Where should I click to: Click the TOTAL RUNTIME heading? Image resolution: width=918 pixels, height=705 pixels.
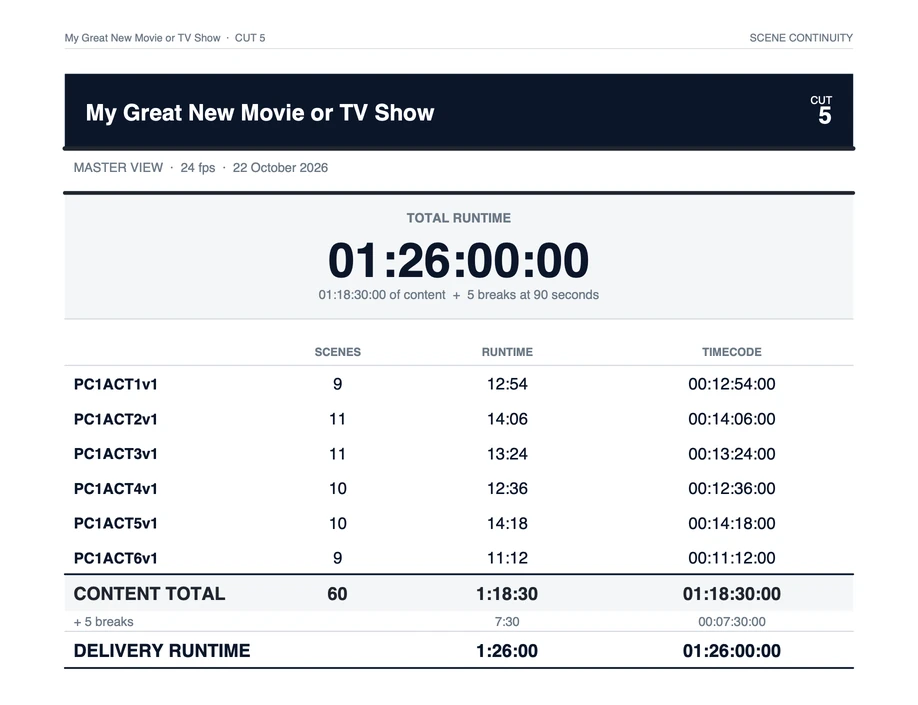point(459,218)
